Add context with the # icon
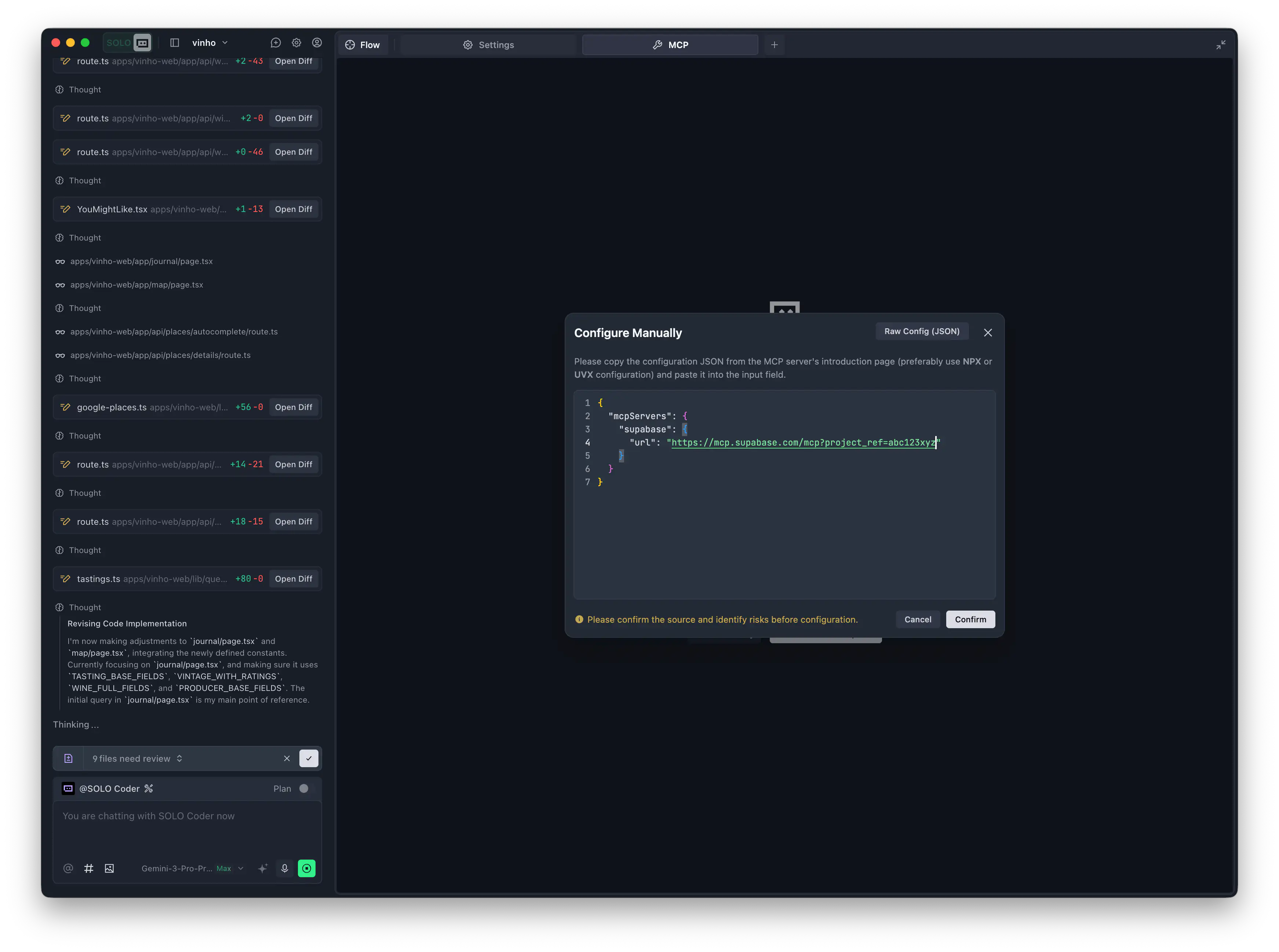1279x952 pixels. (x=89, y=868)
